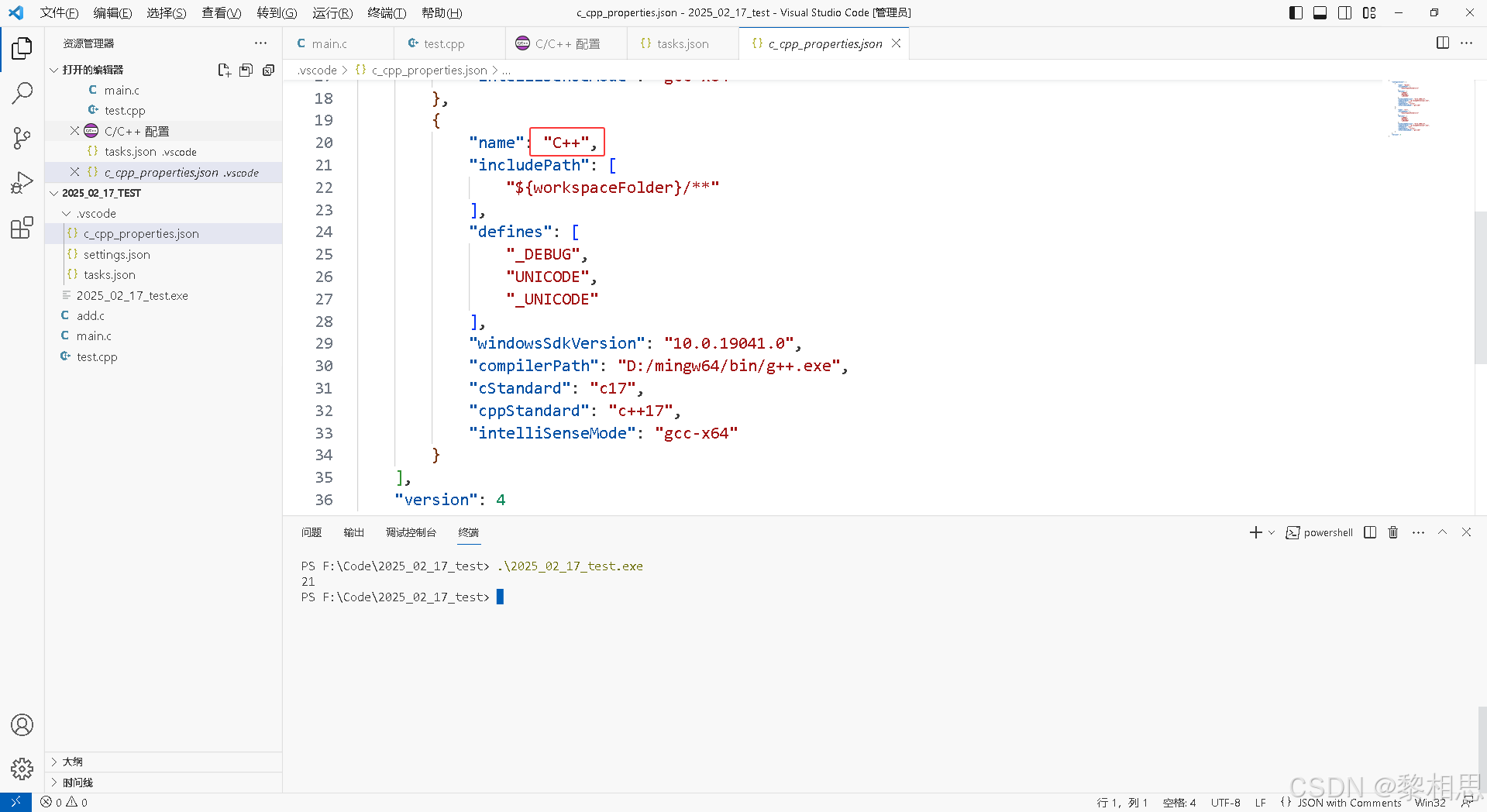Click the editor minimap preview
Viewport: 1487px width, 812px height.
pyautogui.click(x=1409, y=108)
